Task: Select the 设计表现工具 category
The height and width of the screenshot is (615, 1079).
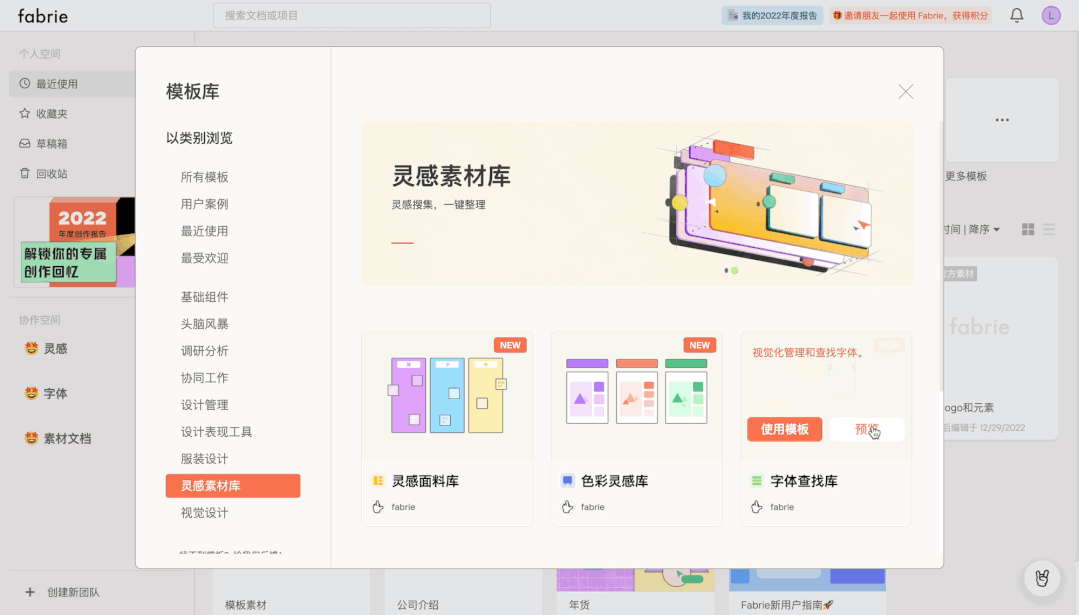Action: (216, 431)
